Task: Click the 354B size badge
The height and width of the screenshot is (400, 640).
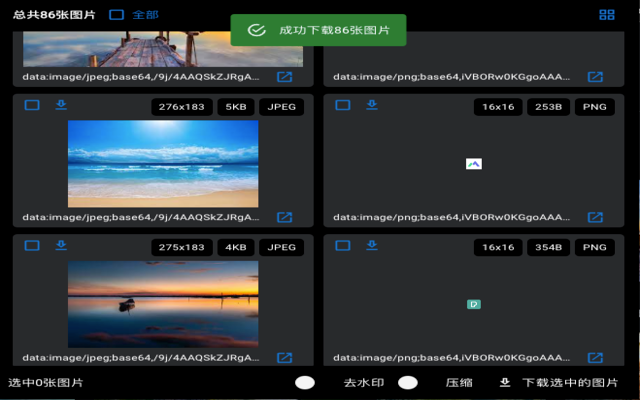Action: point(548,247)
